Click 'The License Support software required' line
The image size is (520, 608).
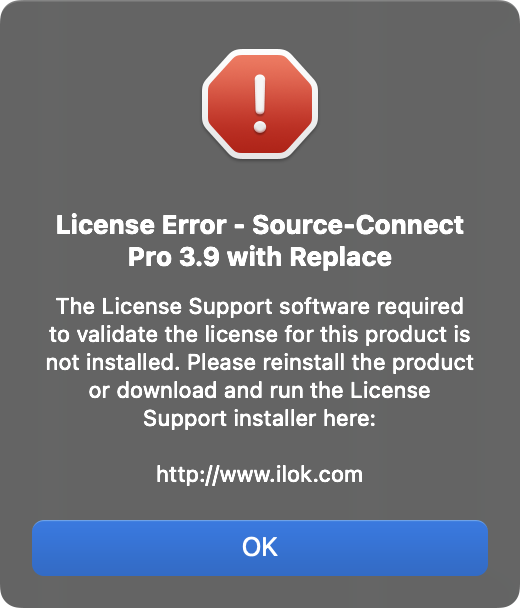pyautogui.click(x=260, y=307)
